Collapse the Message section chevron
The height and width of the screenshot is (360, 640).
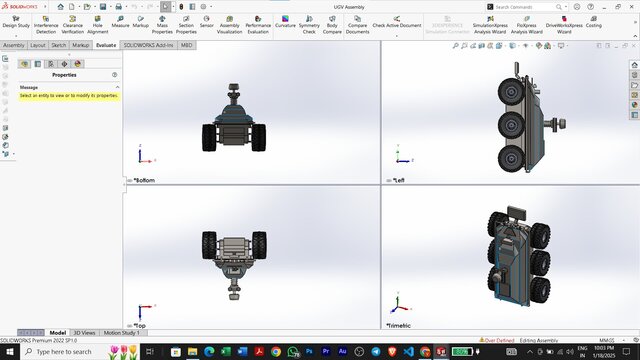[x=117, y=87]
